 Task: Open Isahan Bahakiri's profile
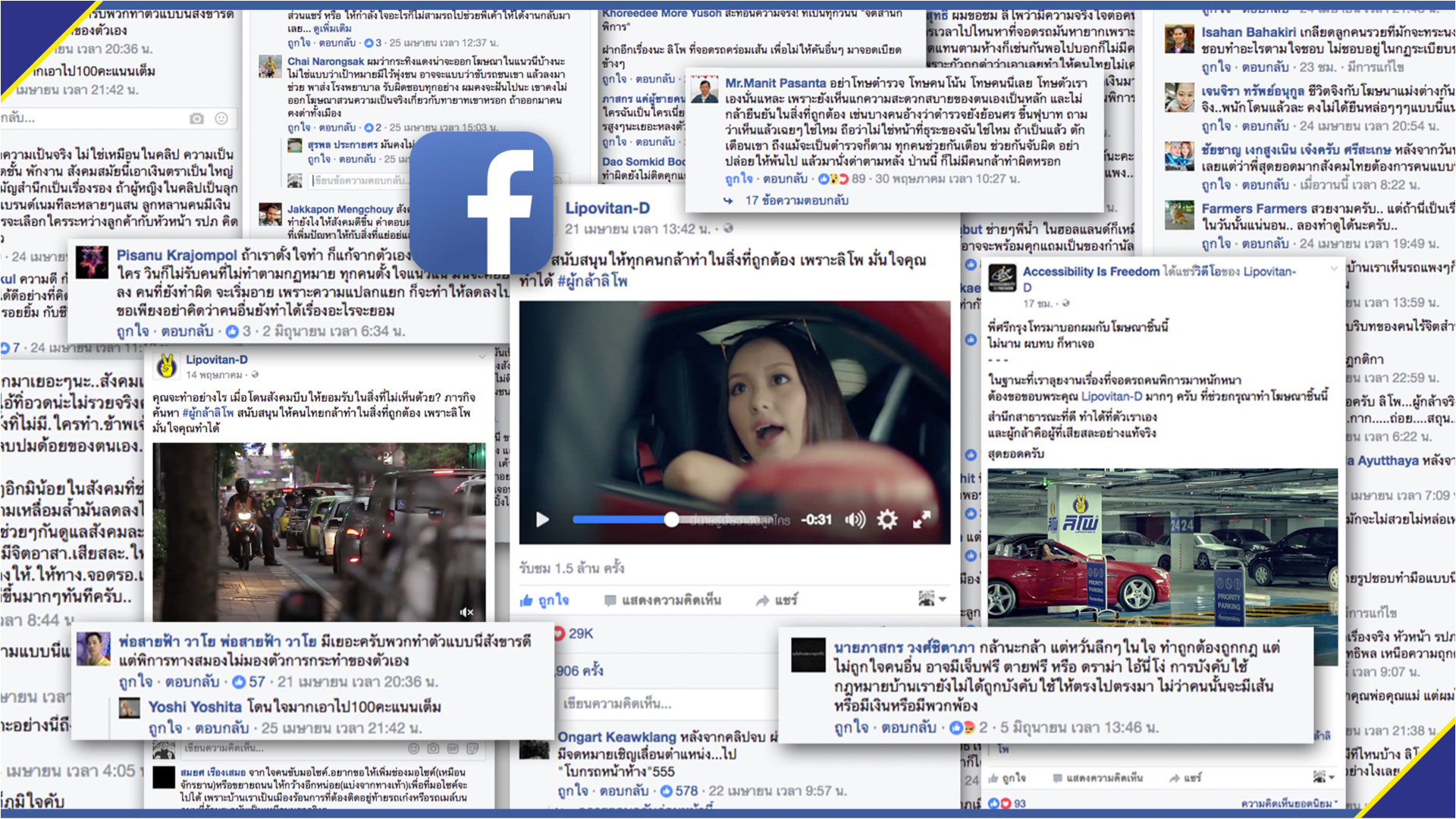1248,33
